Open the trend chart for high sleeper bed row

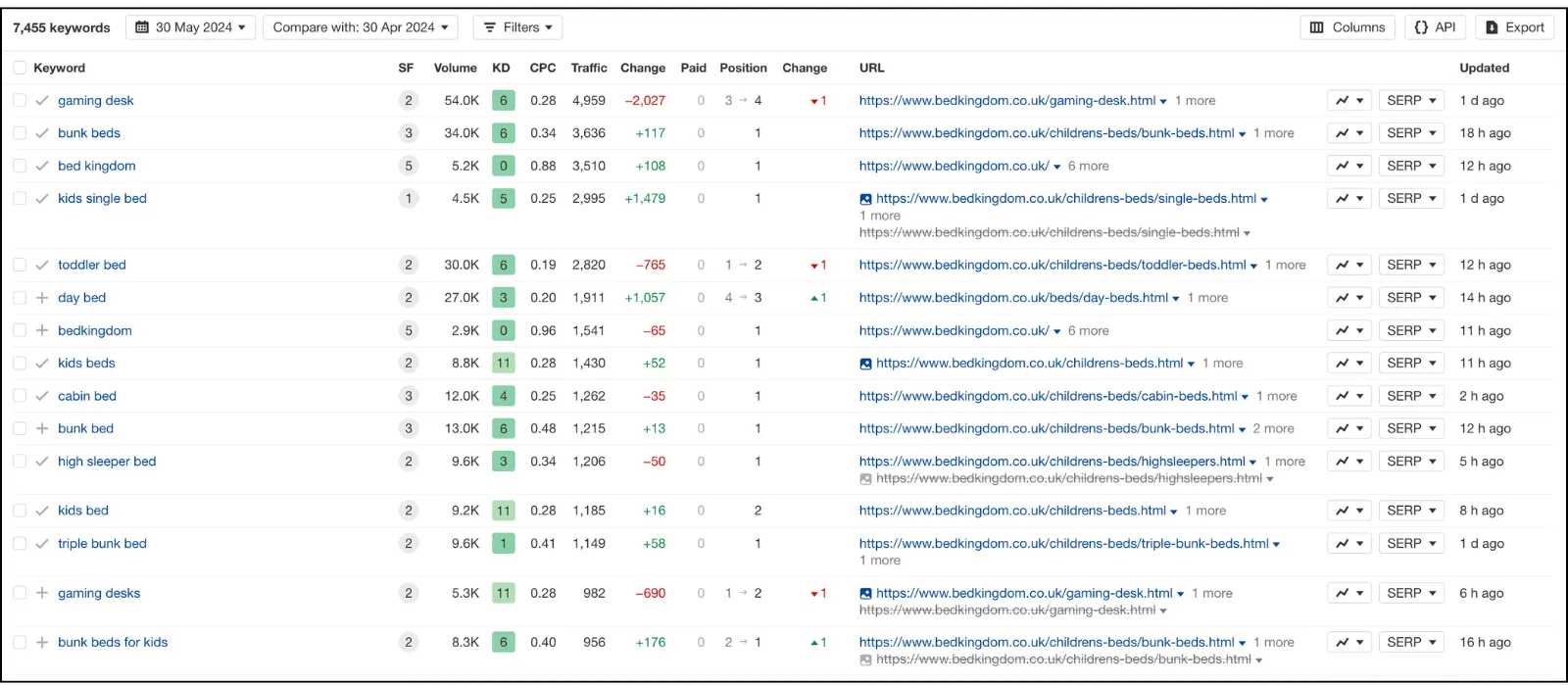[x=1349, y=462]
